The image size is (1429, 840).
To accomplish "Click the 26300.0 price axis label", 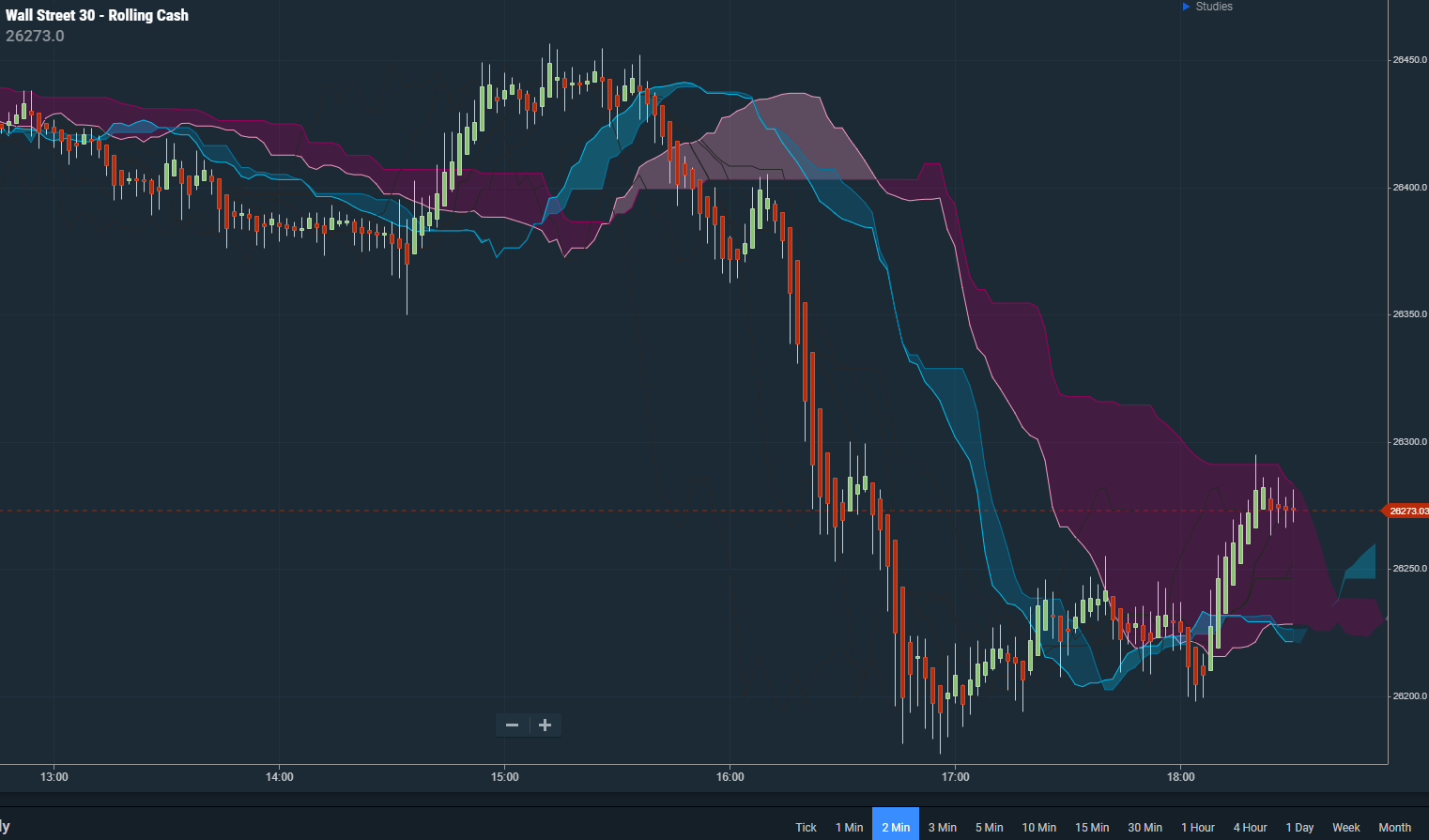I will 1409,442.
